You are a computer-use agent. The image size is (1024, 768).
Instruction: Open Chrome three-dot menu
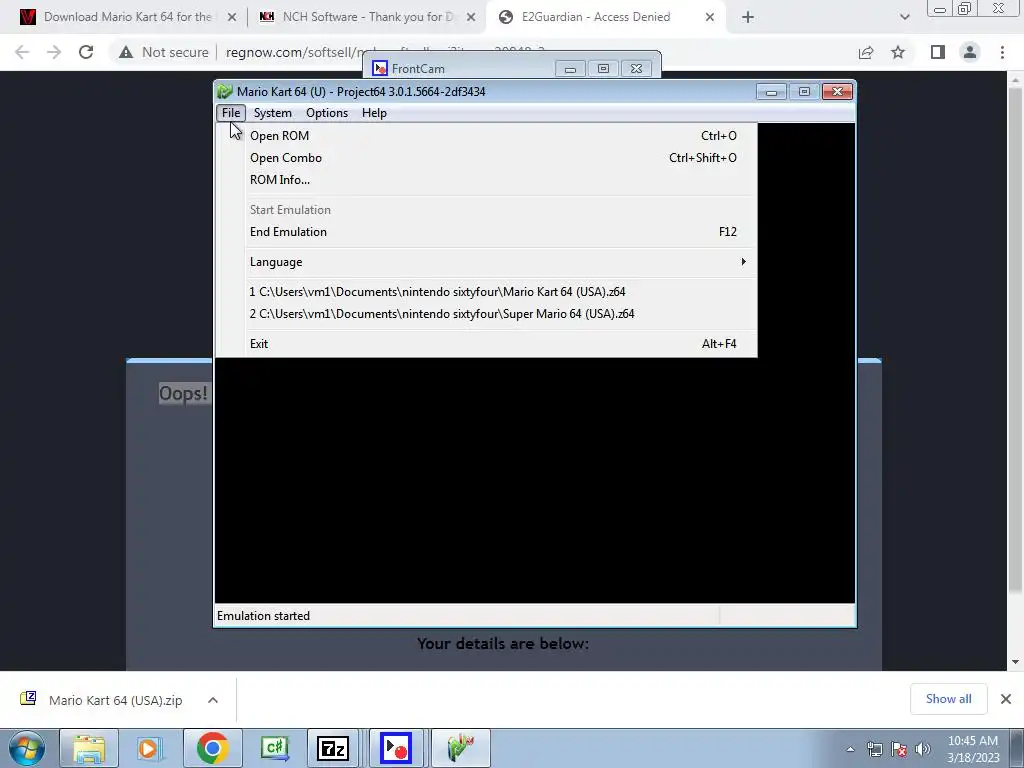click(1002, 52)
